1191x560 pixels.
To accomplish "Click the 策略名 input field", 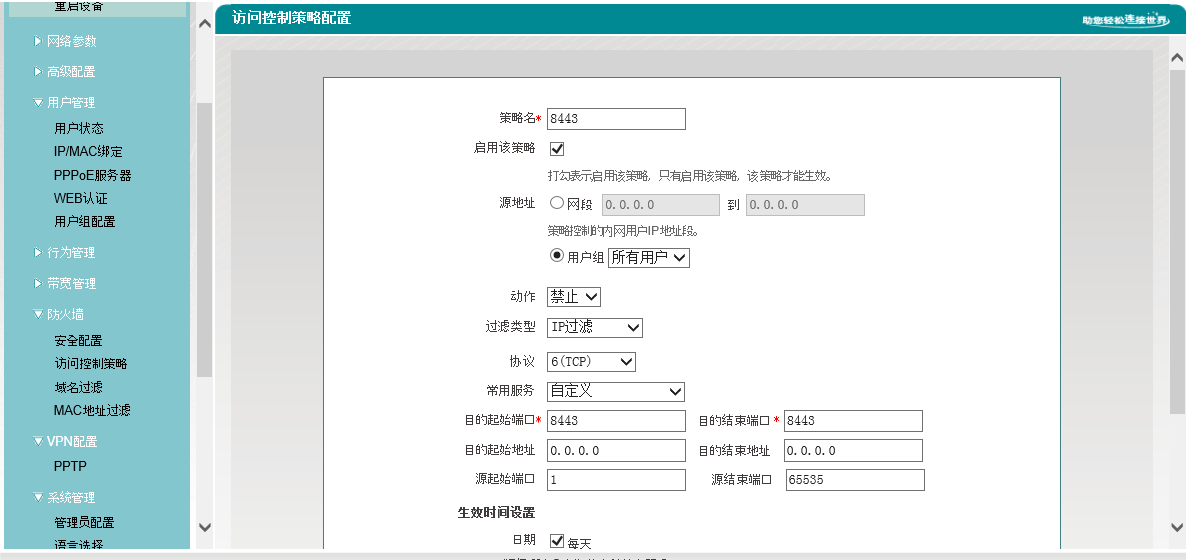I will point(616,119).
